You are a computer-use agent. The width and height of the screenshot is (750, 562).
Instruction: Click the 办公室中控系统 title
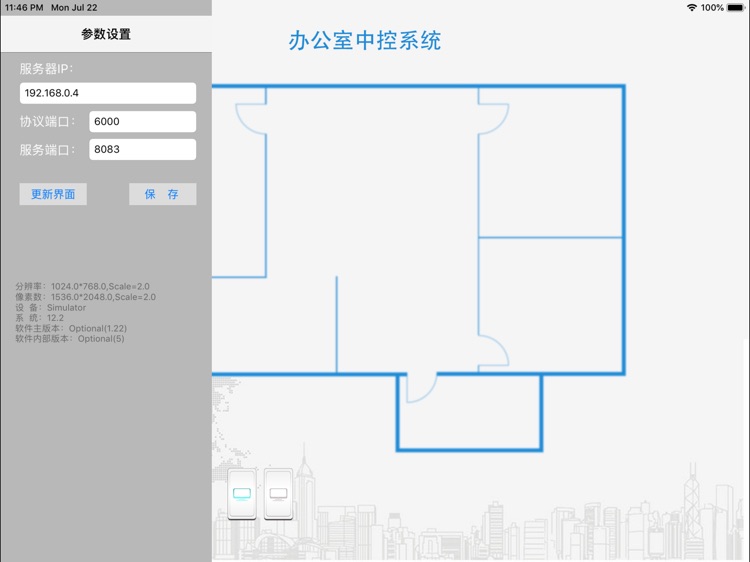[364, 41]
